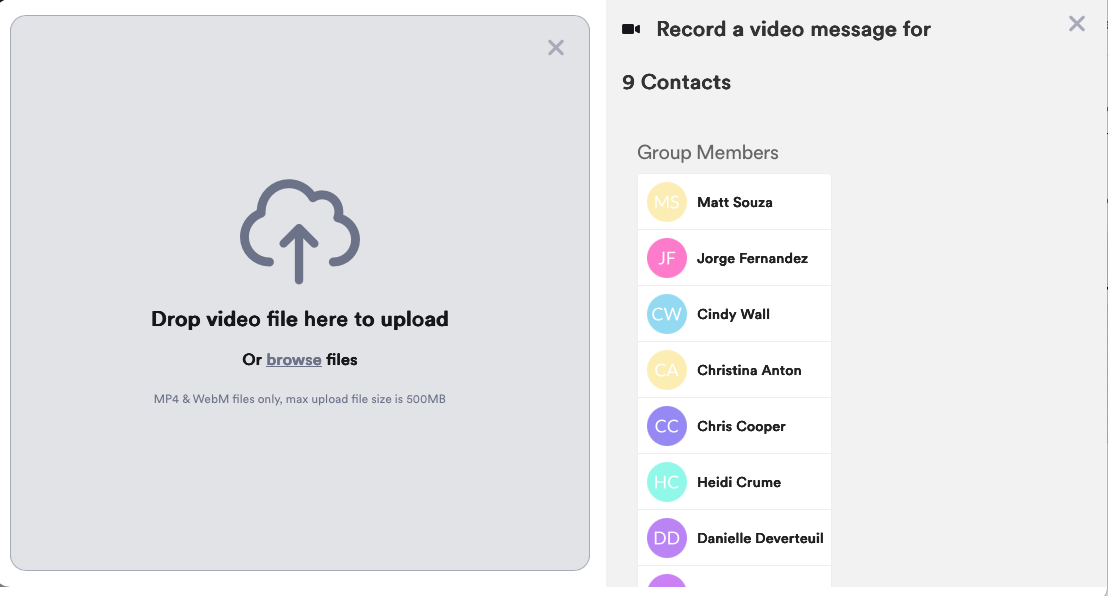Click the name Christina Anton

pos(749,370)
